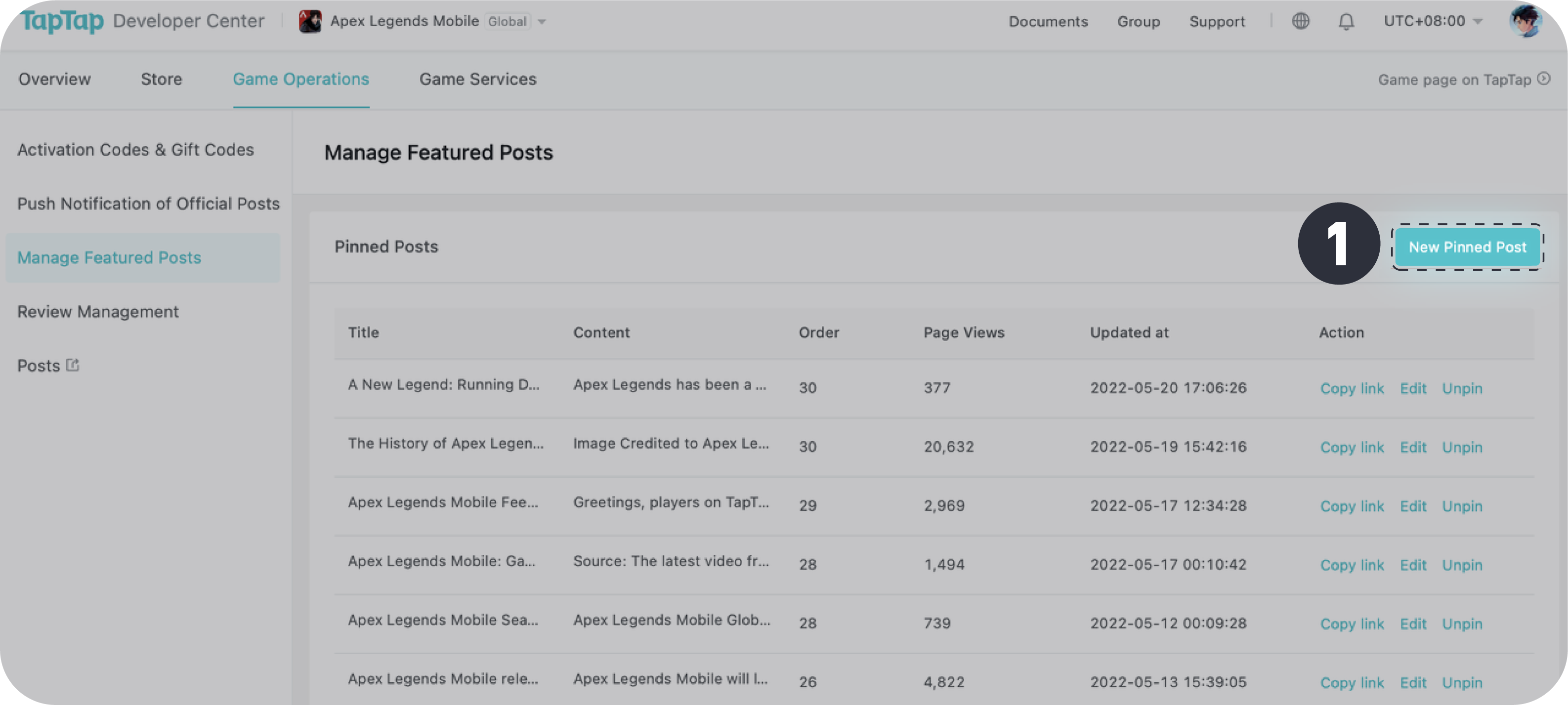Open the Game Services tab

(x=478, y=79)
